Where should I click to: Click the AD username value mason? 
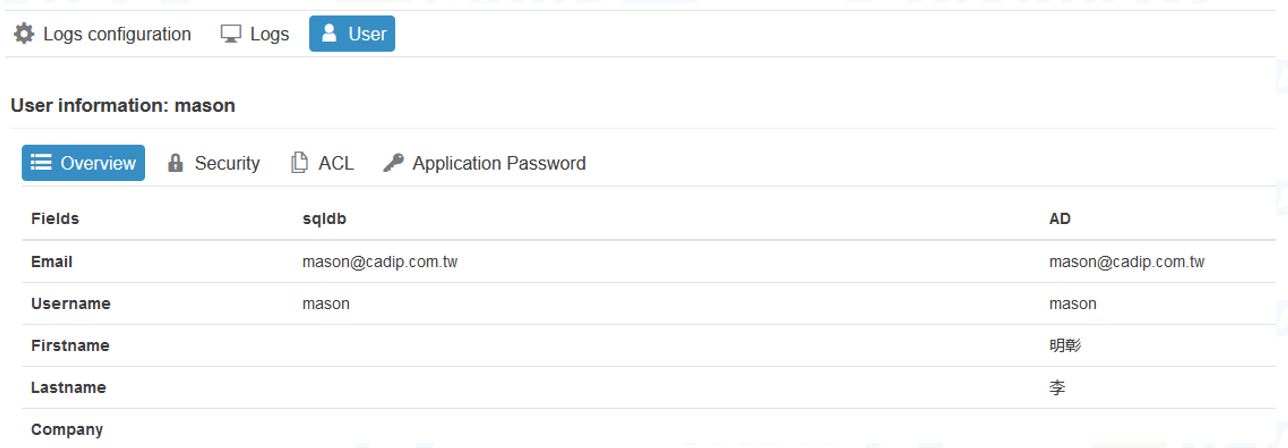(1073, 304)
